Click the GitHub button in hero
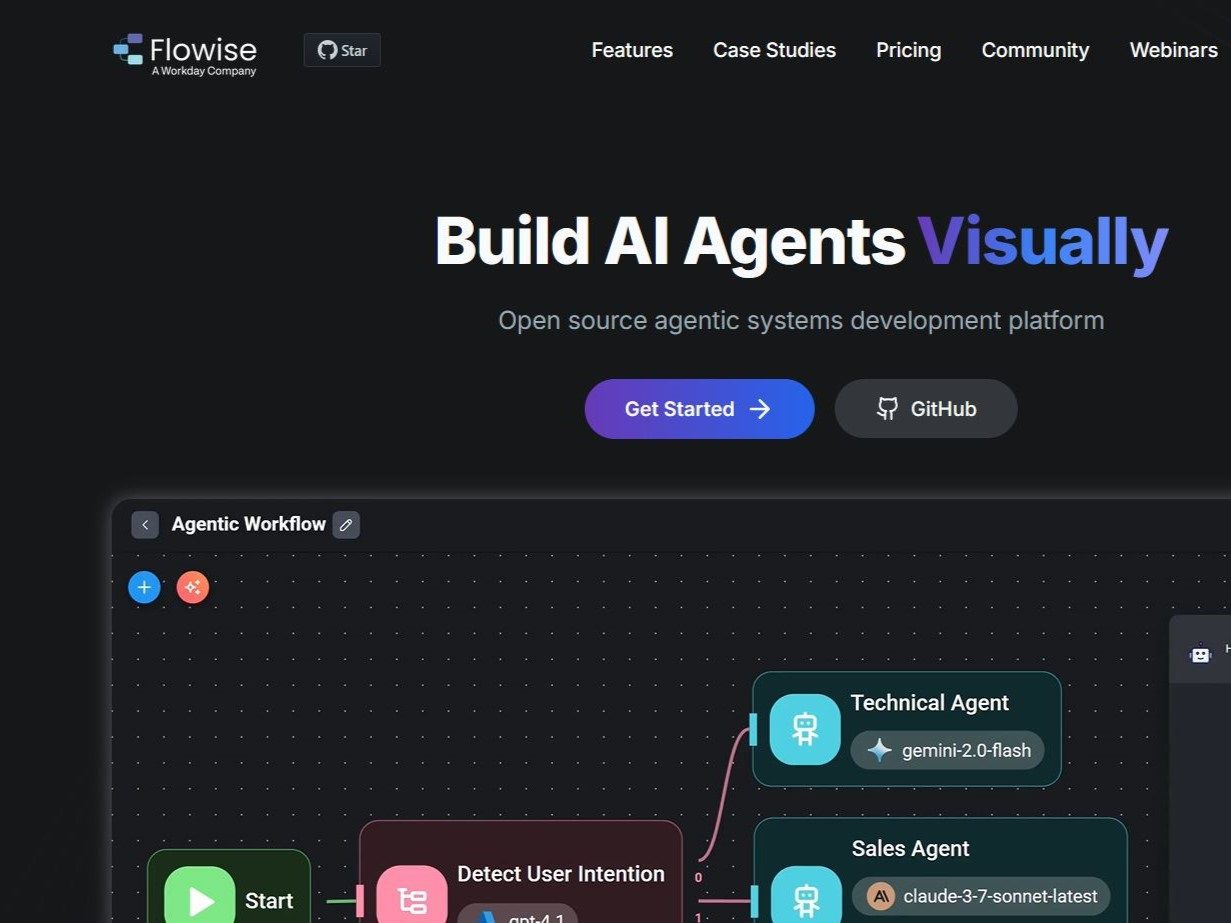The image size is (1231, 923). [926, 409]
